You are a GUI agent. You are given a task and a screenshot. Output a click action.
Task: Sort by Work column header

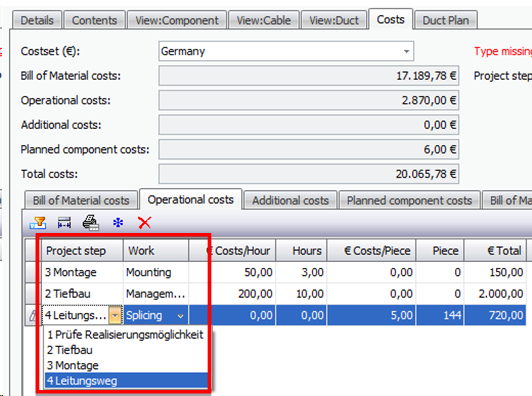pyautogui.click(x=156, y=251)
